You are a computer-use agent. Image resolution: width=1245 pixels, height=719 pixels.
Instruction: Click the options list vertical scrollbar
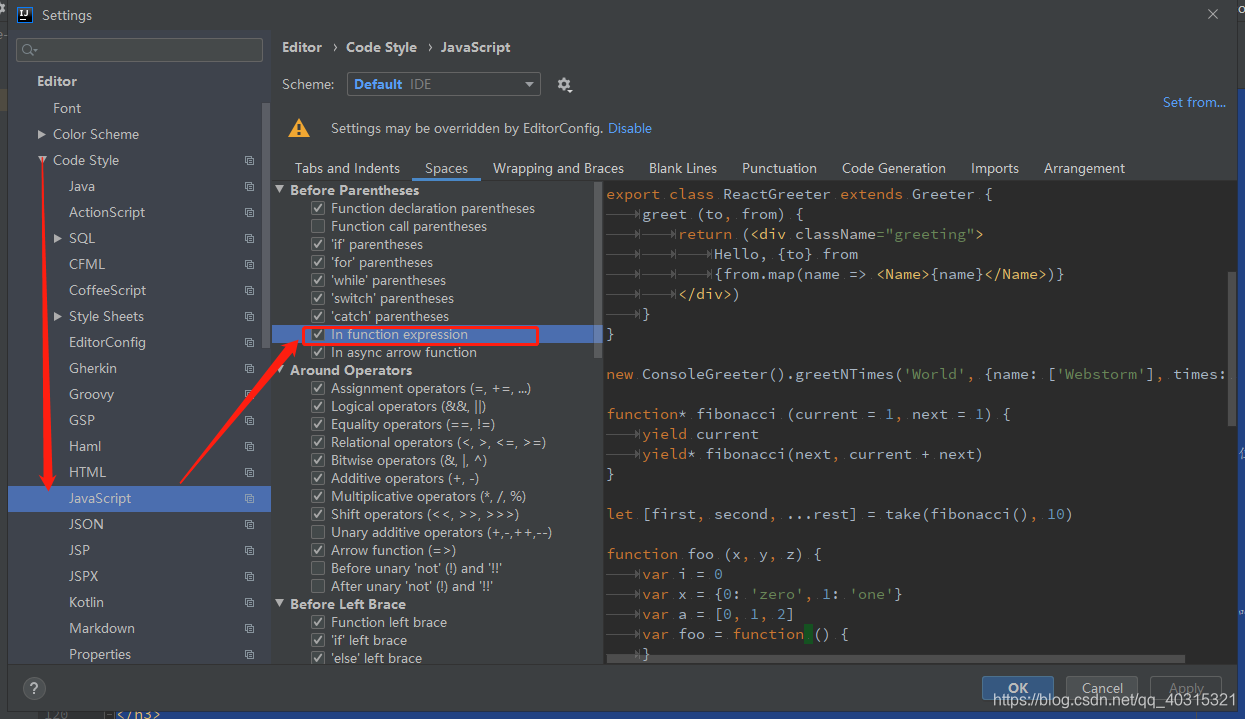598,270
